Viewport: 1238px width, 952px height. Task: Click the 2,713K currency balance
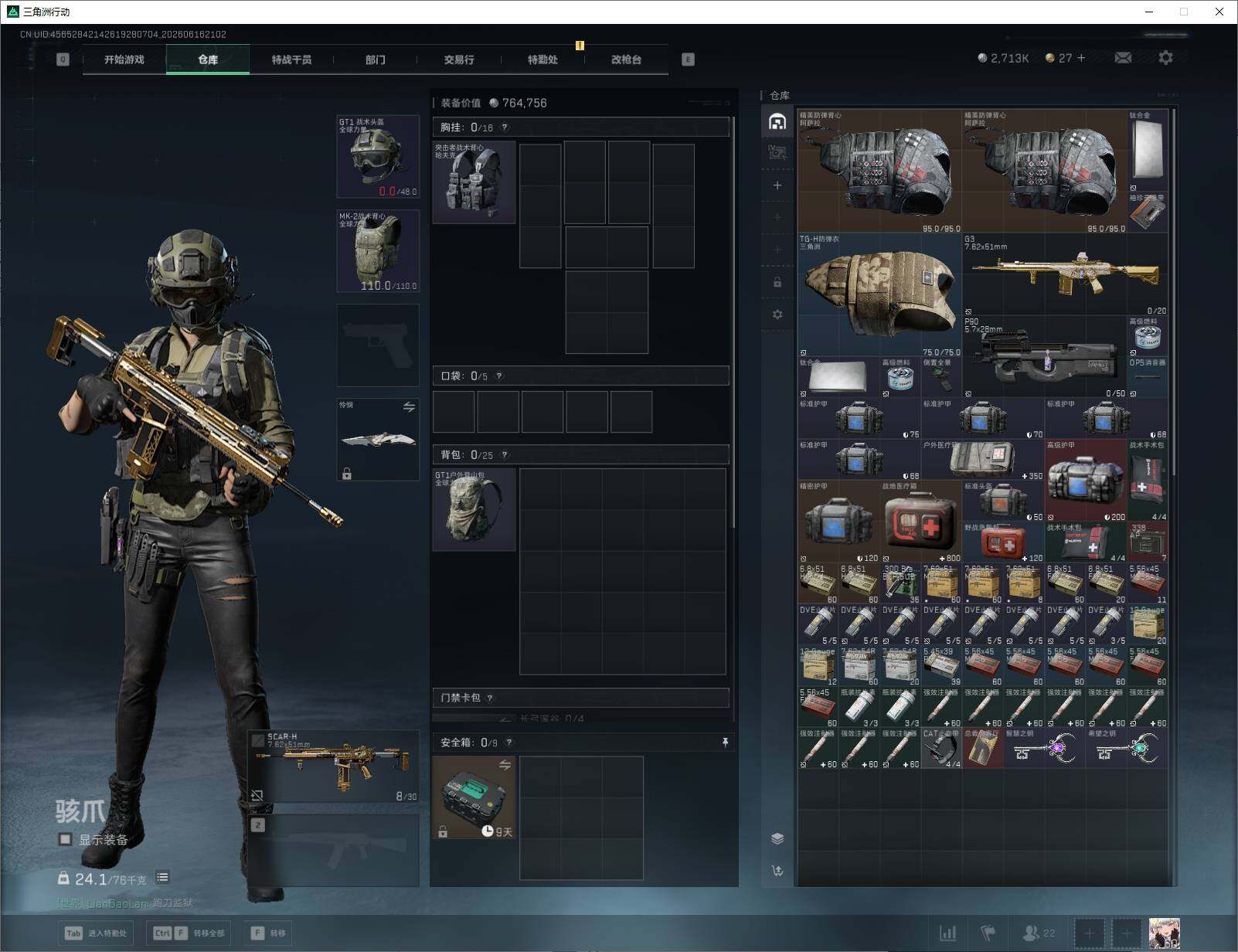(1003, 58)
